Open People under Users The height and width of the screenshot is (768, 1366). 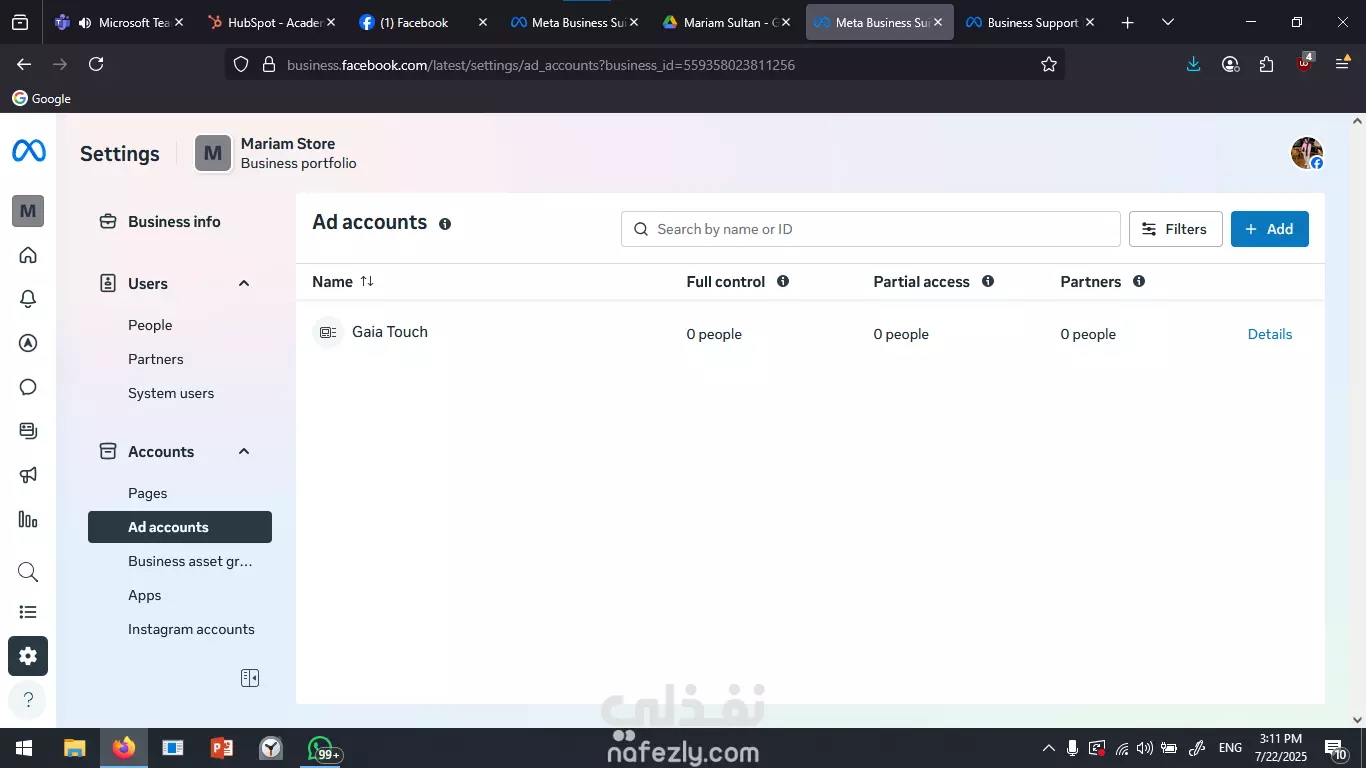pos(150,325)
